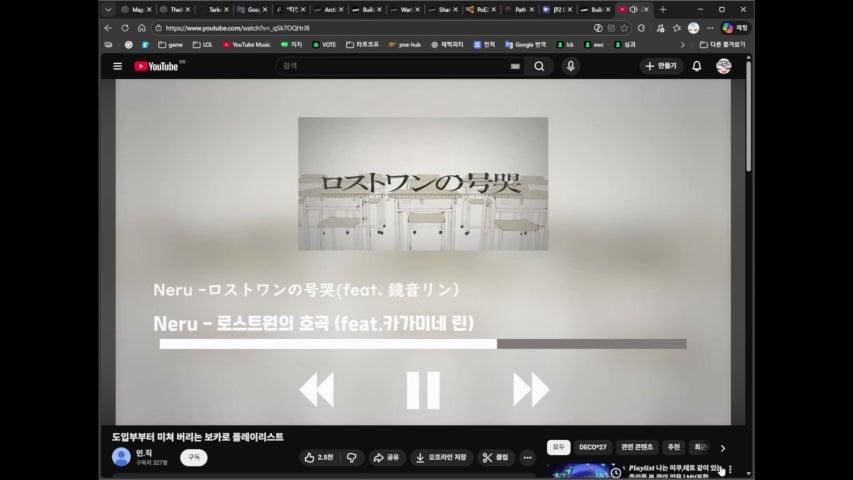
Task: Show more filter chips with right chevron
Action: (x=723, y=448)
